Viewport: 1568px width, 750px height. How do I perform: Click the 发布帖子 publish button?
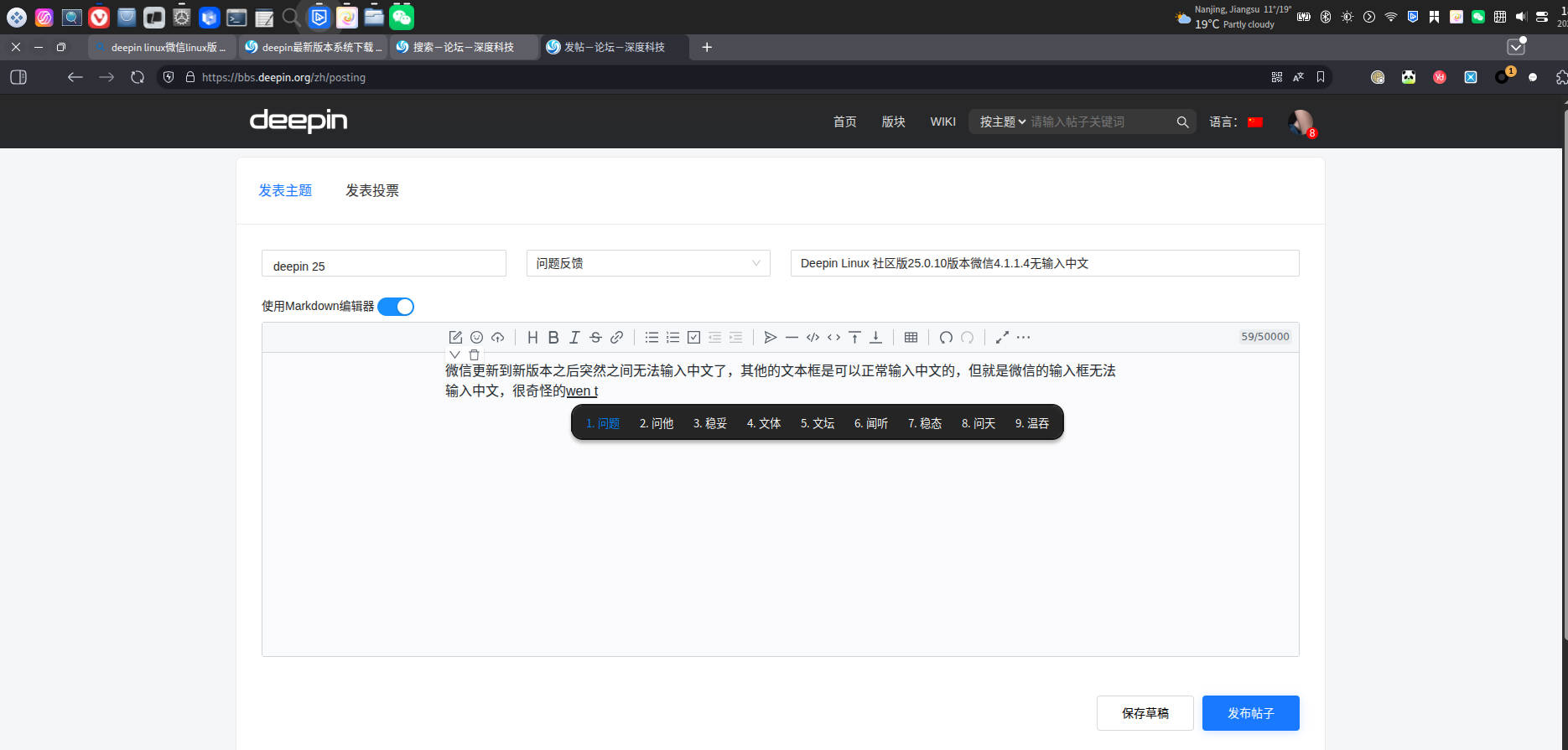[x=1250, y=713]
